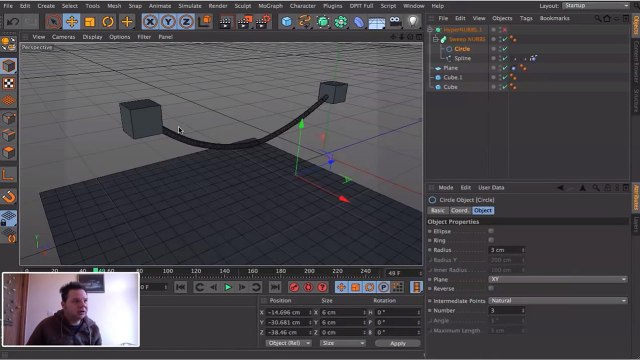Image resolution: width=640 pixels, height=360 pixels.
Task: Switch the coordinate system icon
Action: point(204,22)
